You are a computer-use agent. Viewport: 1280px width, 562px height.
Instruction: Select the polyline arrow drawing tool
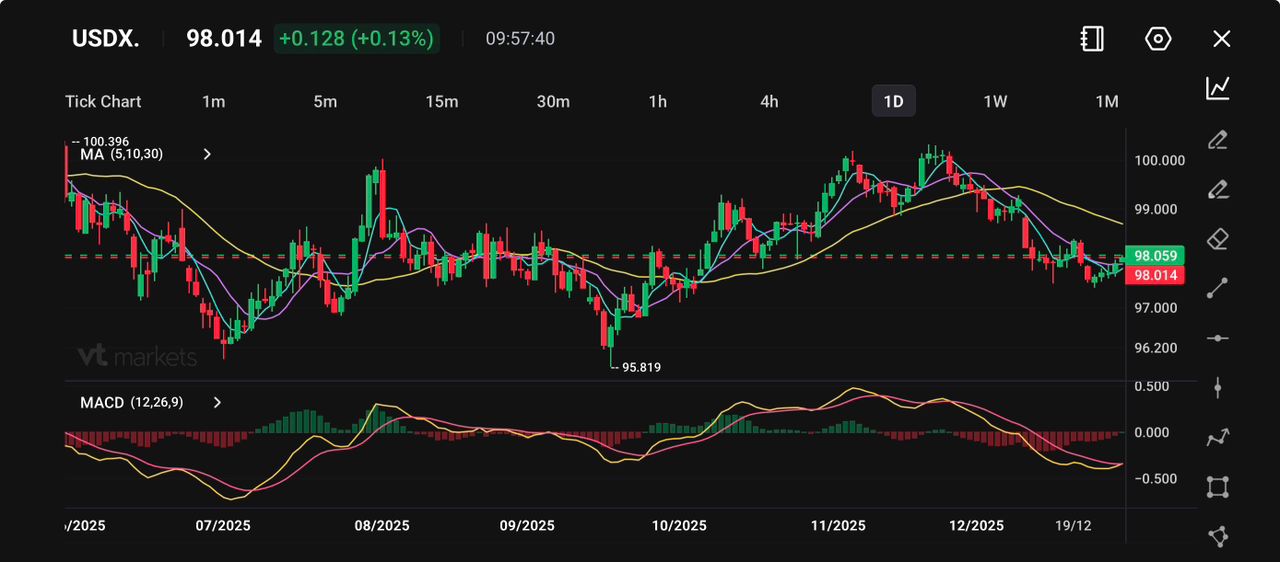point(1217,437)
